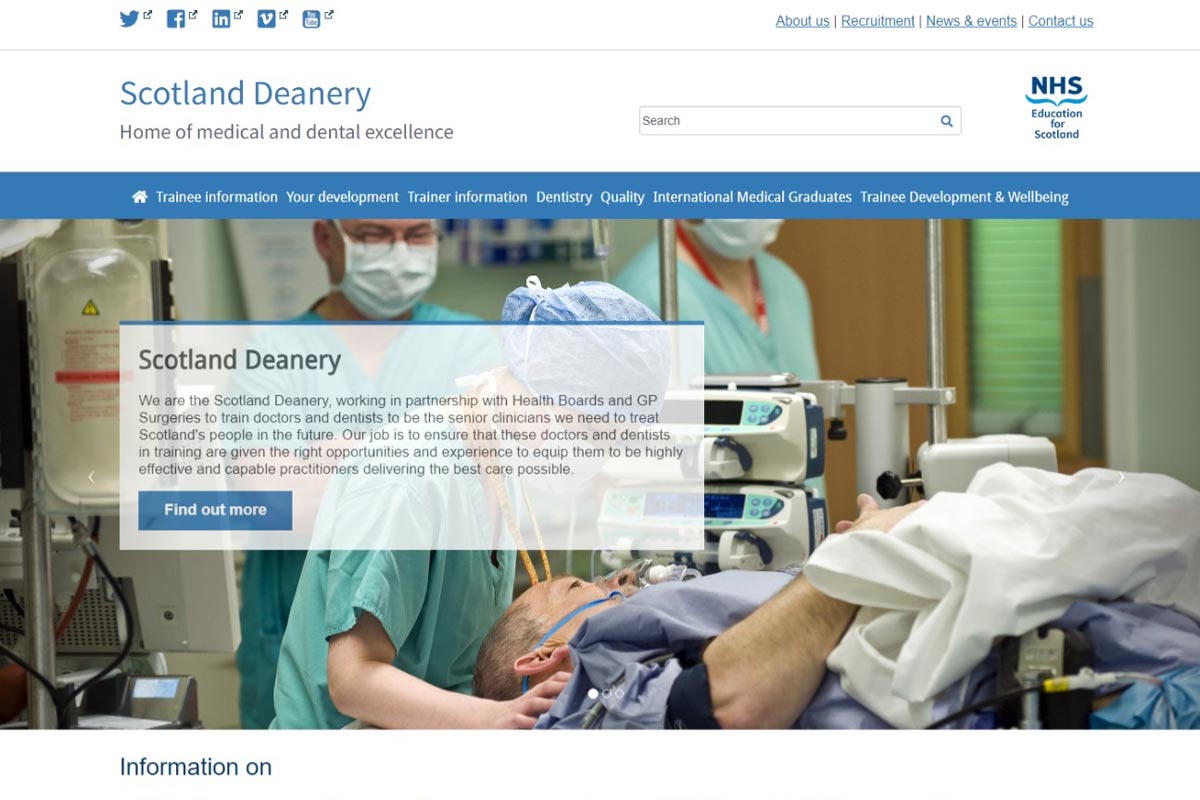The width and height of the screenshot is (1200, 800).
Task: Go to International Medical Graduates section
Action: coord(752,197)
